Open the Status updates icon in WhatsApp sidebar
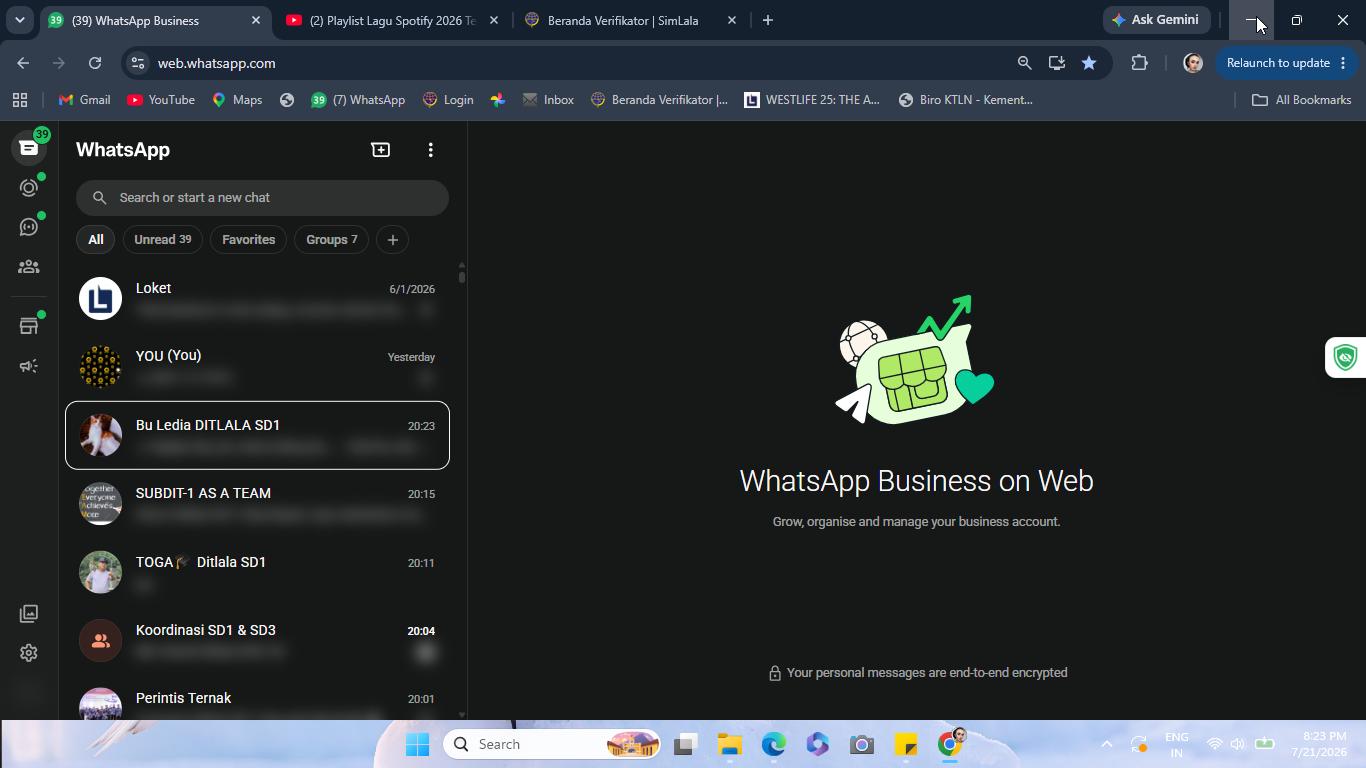 (x=29, y=188)
